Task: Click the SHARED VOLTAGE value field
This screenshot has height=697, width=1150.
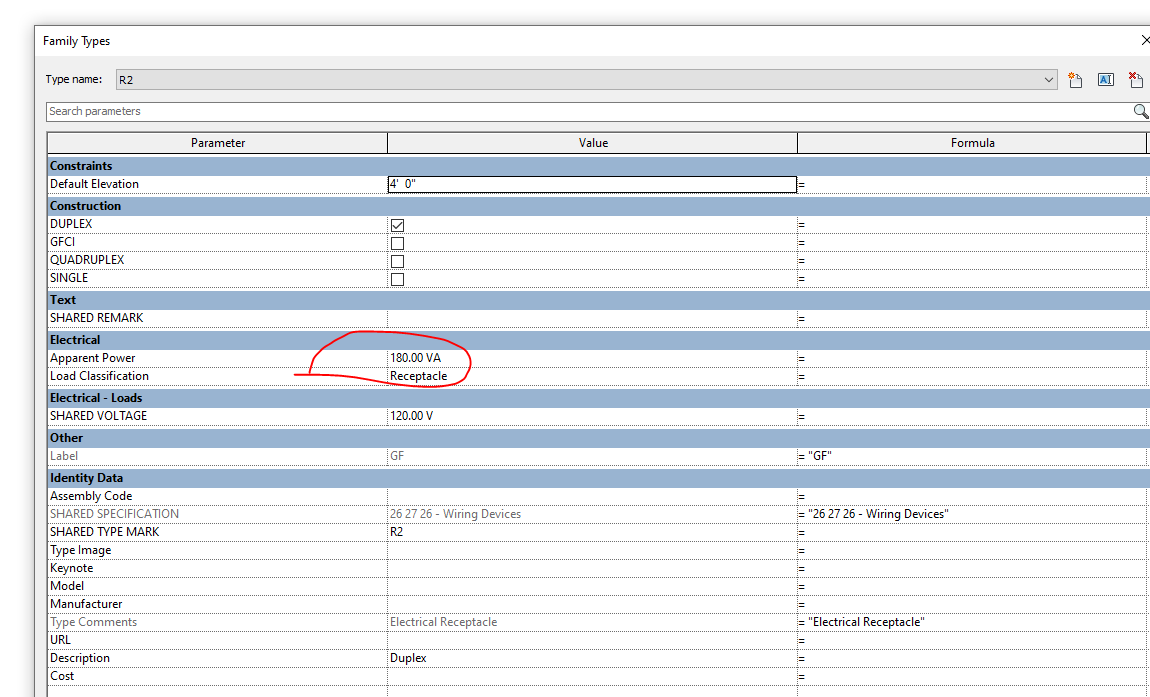Action: (x=500, y=415)
